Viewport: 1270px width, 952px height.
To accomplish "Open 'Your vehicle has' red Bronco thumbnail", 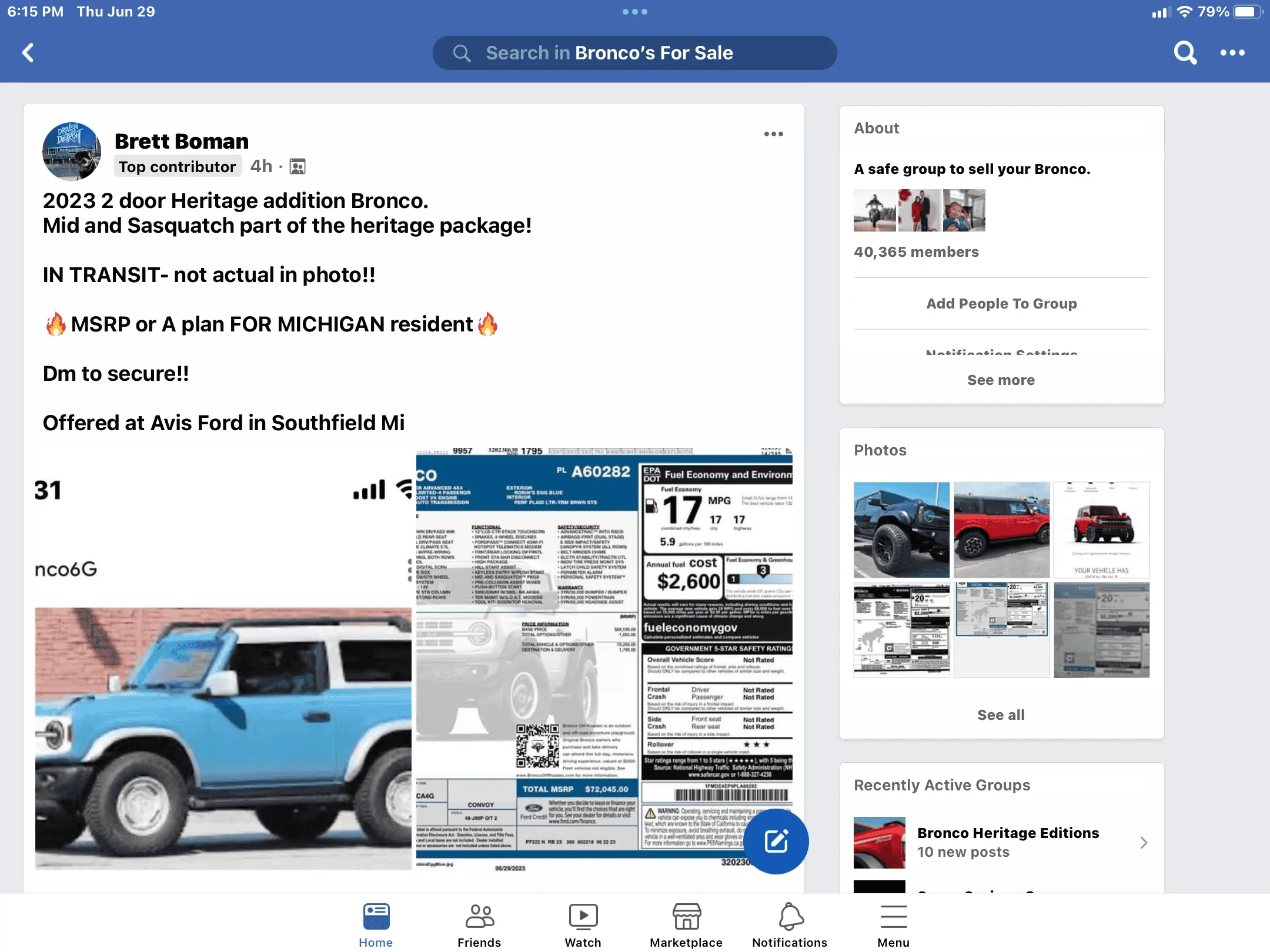I will 1102,530.
